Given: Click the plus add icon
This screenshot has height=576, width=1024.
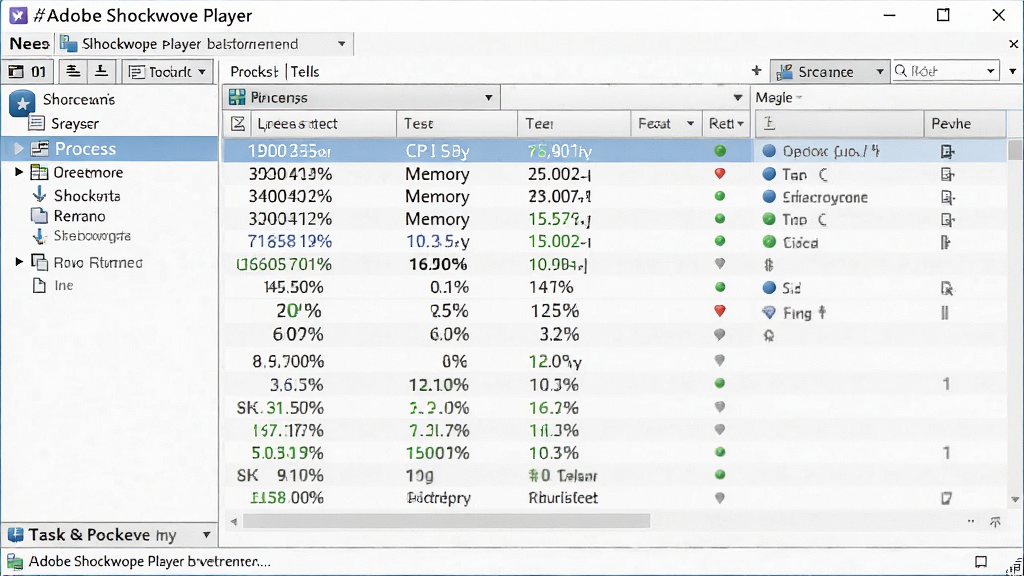Looking at the screenshot, I should click(x=756, y=71).
